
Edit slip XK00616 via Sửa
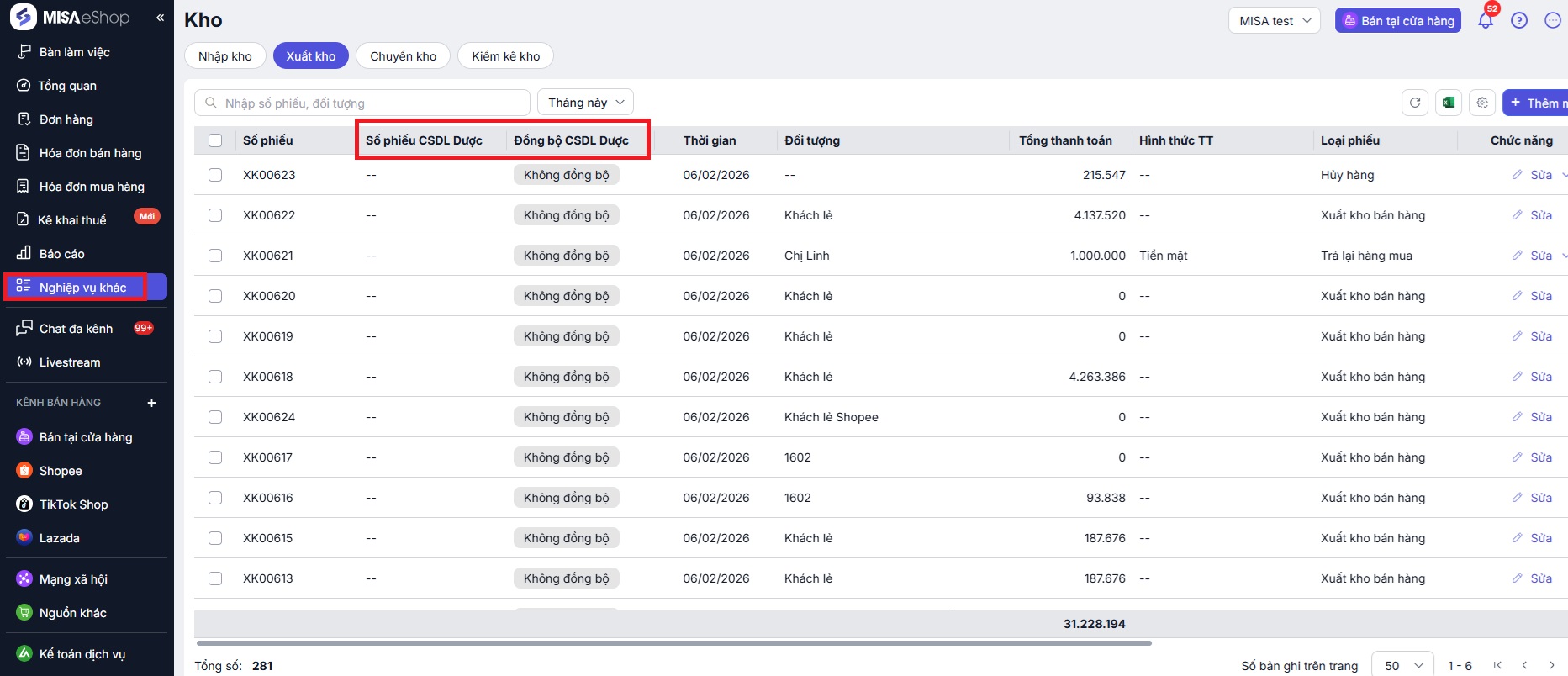pyautogui.click(x=1532, y=498)
